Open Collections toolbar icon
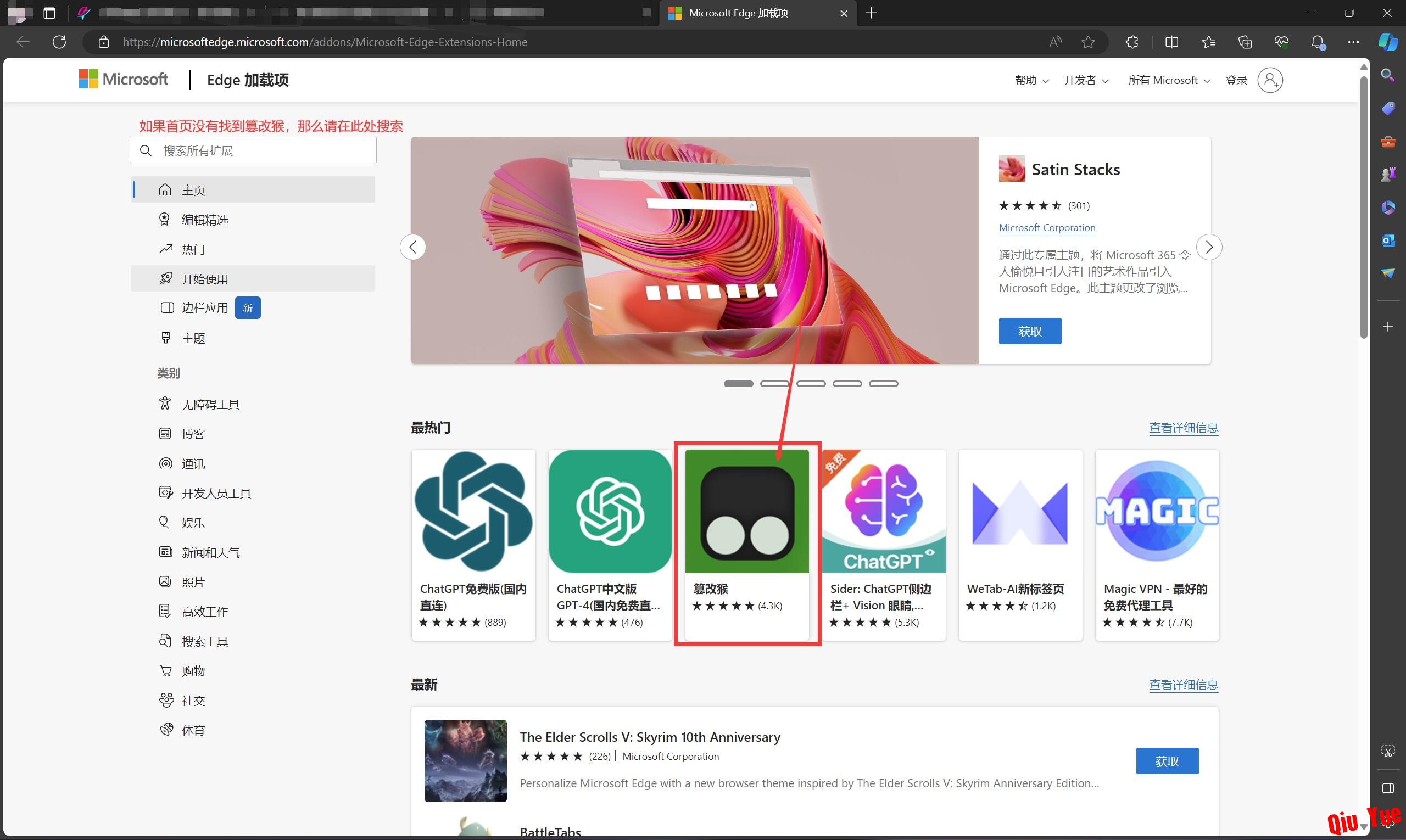This screenshot has width=1406, height=840. pos(1245,42)
